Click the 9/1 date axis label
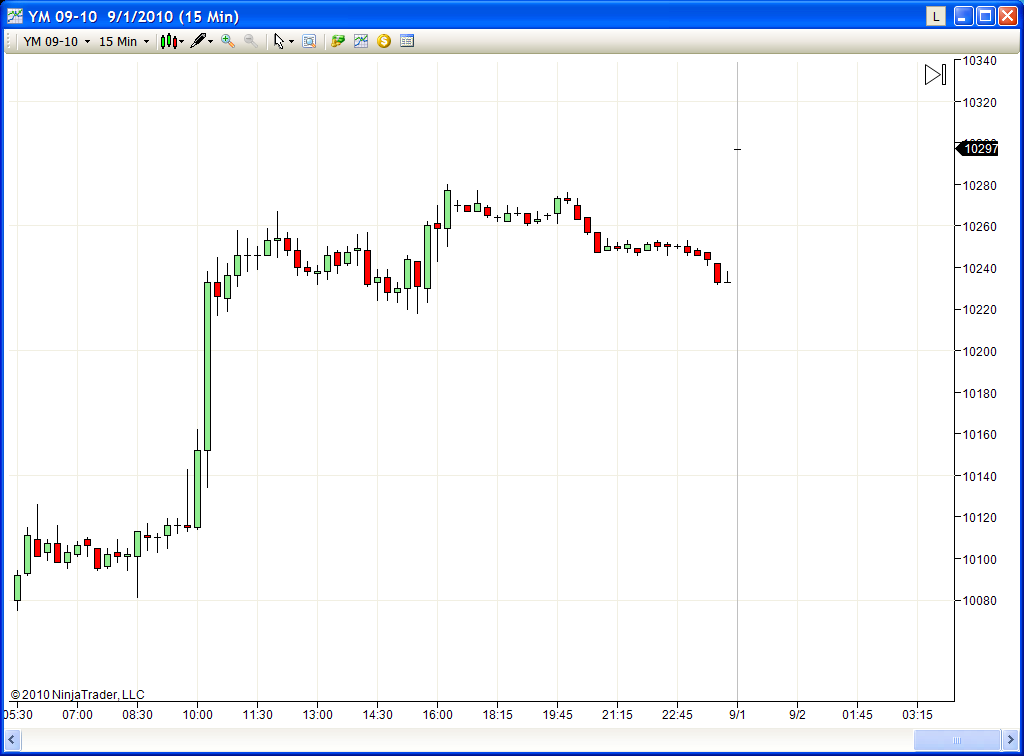Image resolution: width=1024 pixels, height=756 pixels. pyautogui.click(x=737, y=715)
